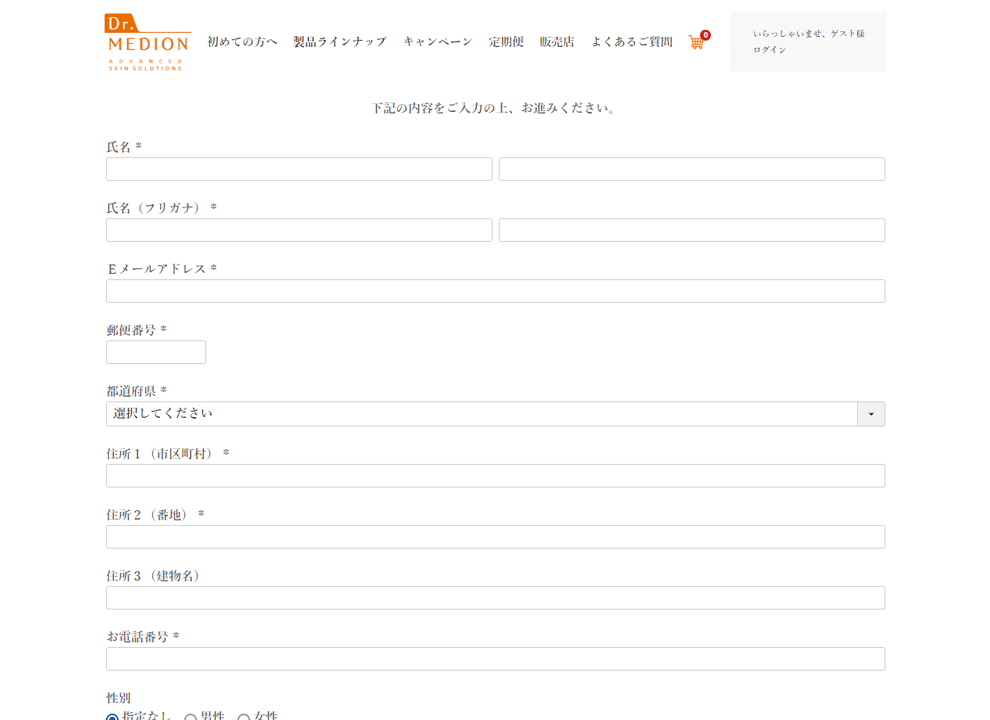
Task: Navigate to the 定期便 page
Action: click(x=506, y=42)
